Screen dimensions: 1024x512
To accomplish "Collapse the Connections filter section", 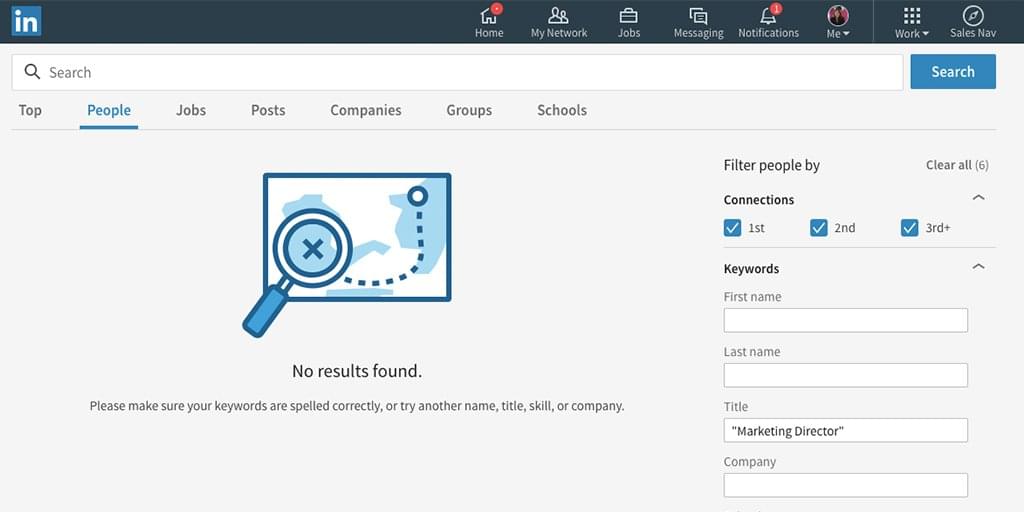I will 978,198.
